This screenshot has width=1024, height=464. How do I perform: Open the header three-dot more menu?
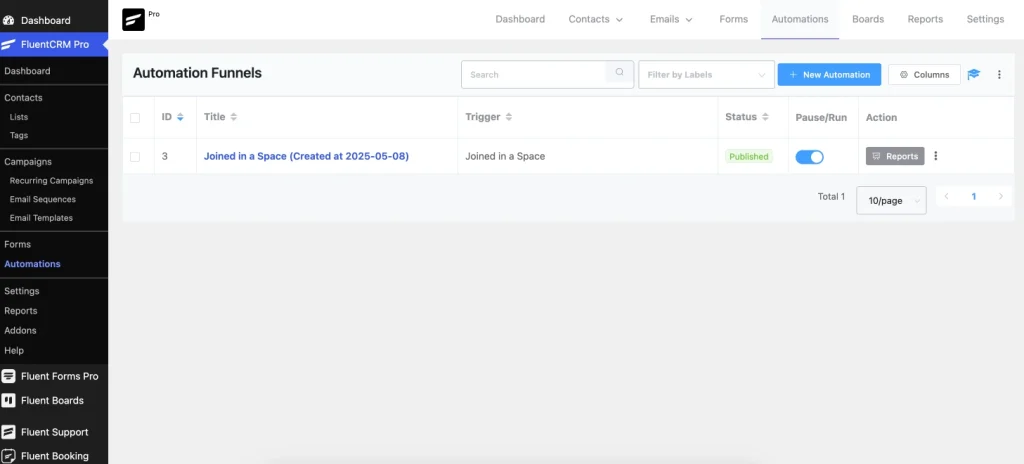tap(999, 75)
